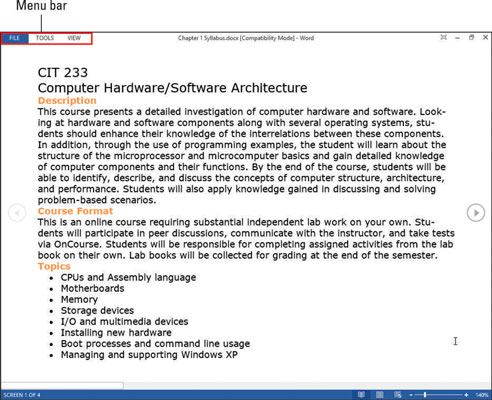Switch to Print Layout view in the status bar
Screen dimensions: 492x400
coord(379,395)
